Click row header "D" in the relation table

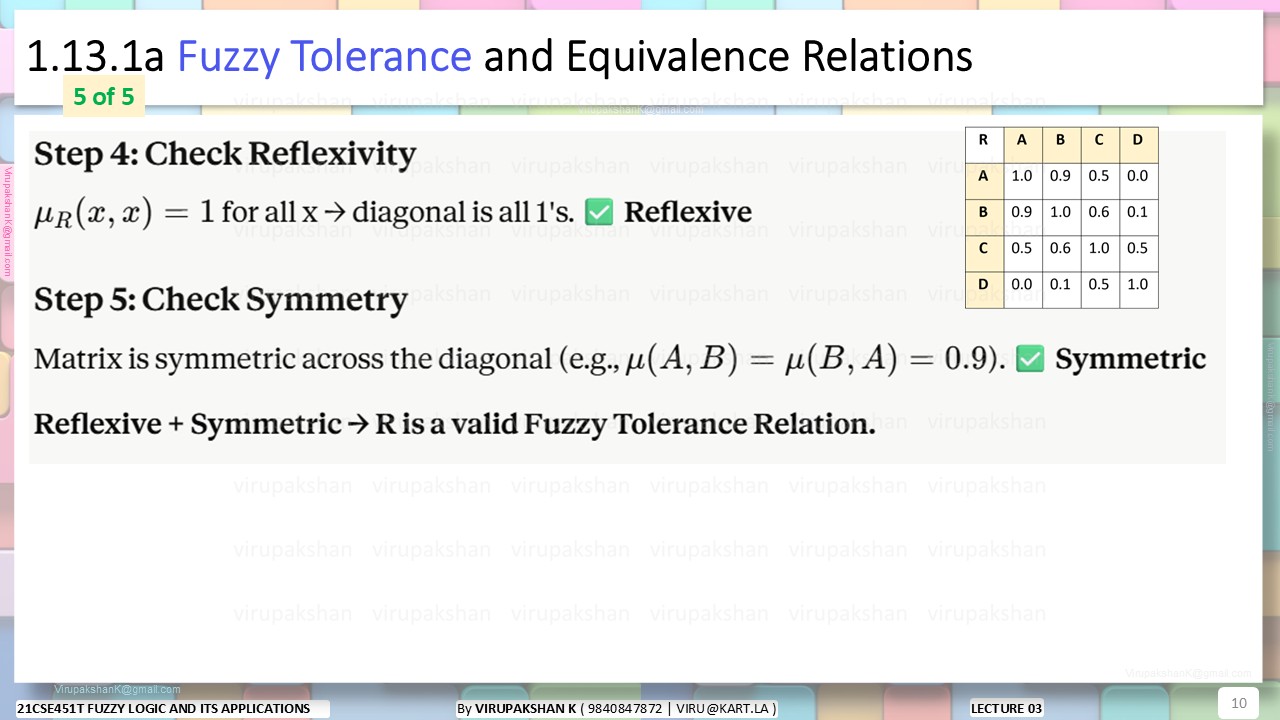click(984, 290)
